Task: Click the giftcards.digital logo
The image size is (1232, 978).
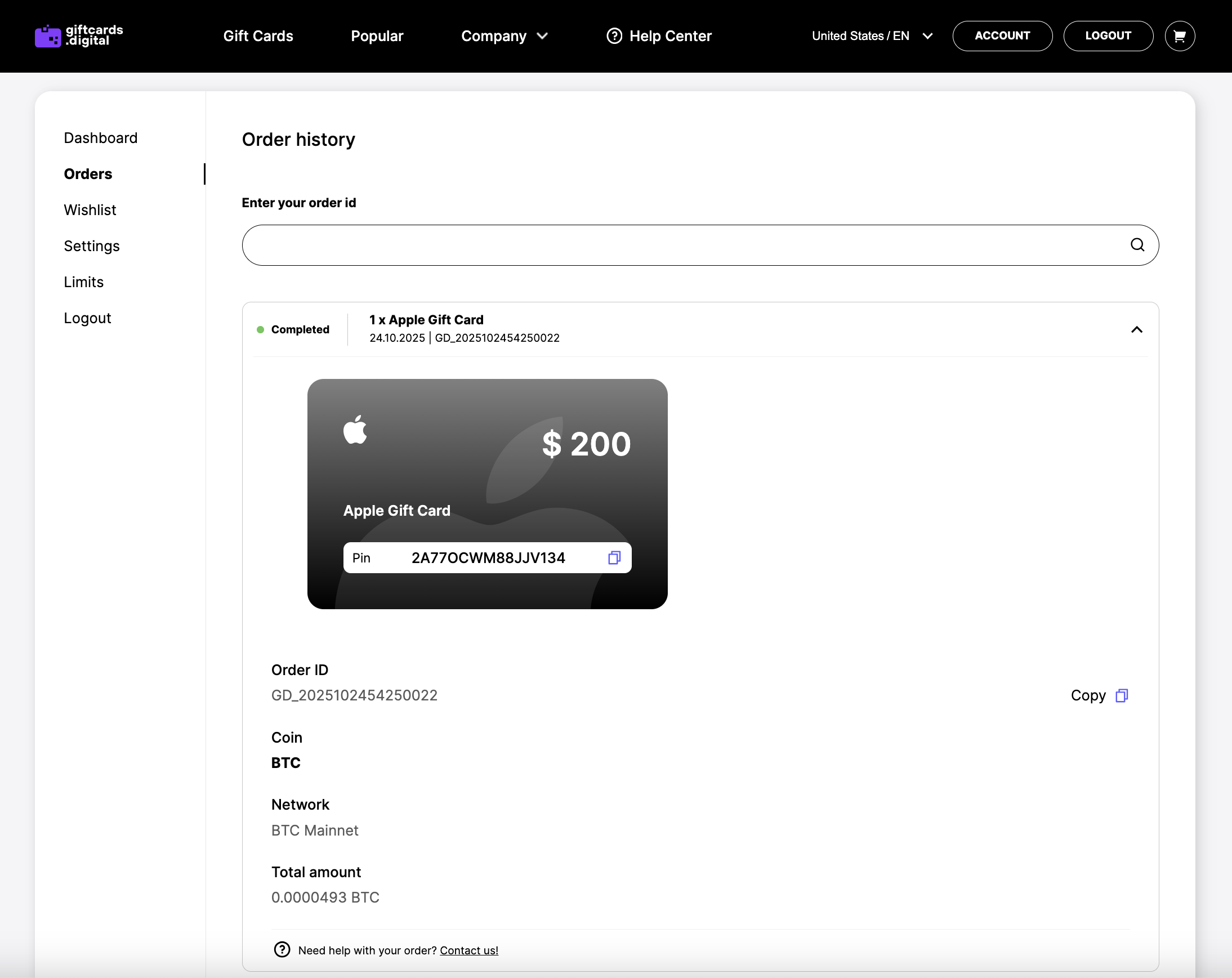Action: tap(79, 35)
